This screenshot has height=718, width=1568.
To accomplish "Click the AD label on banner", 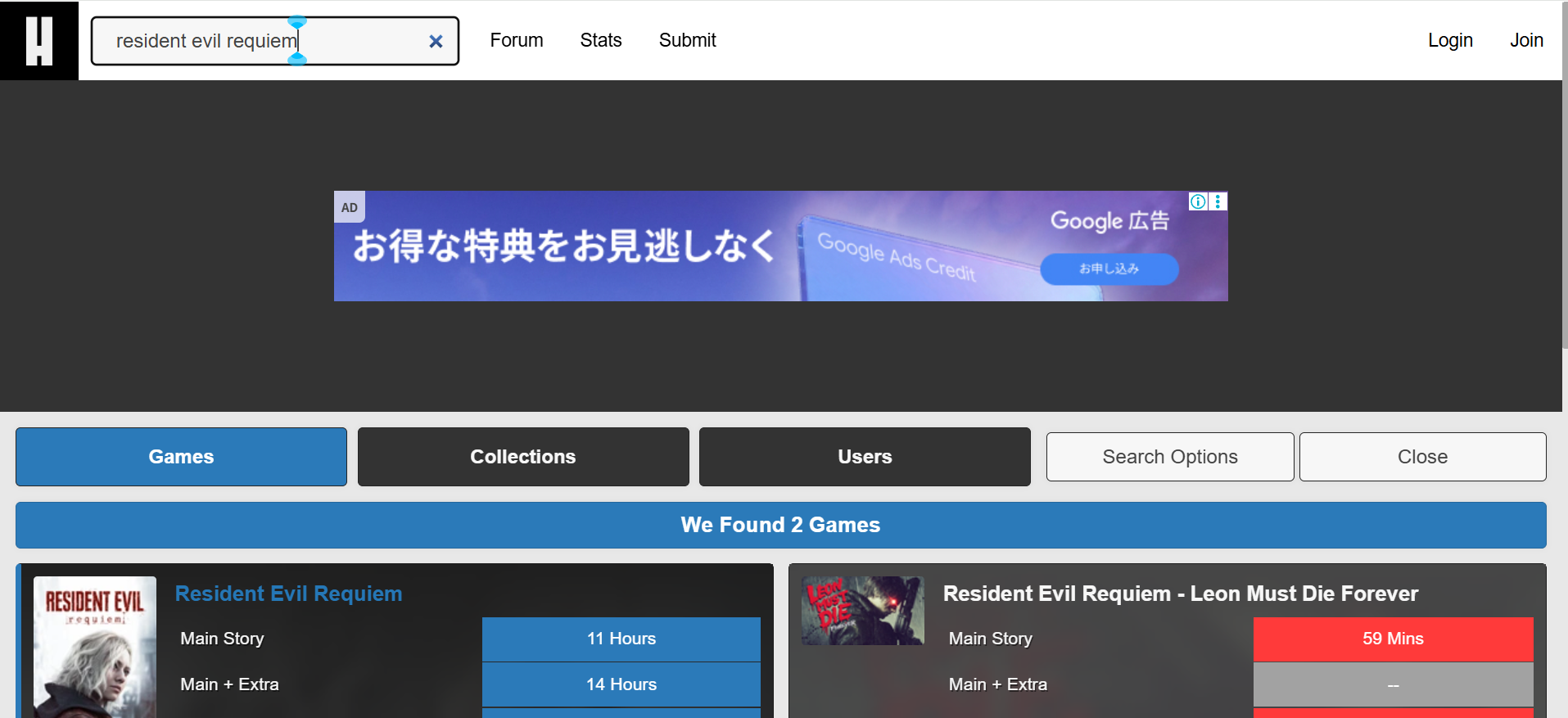I will point(350,207).
